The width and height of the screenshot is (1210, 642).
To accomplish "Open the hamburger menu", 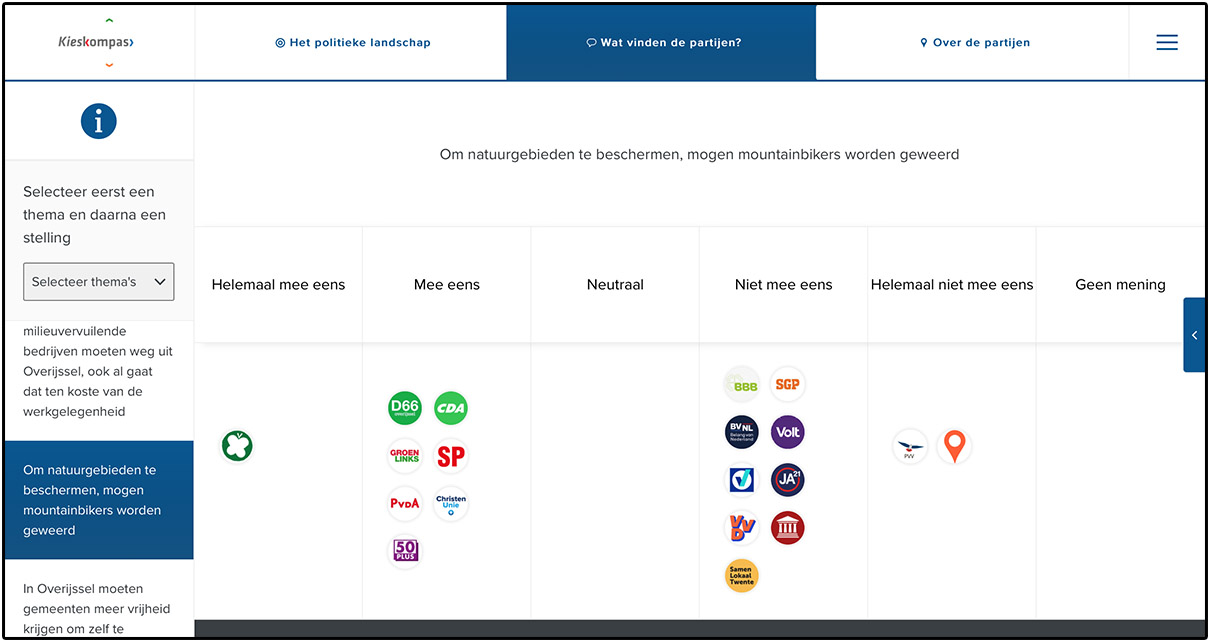I will (1167, 42).
